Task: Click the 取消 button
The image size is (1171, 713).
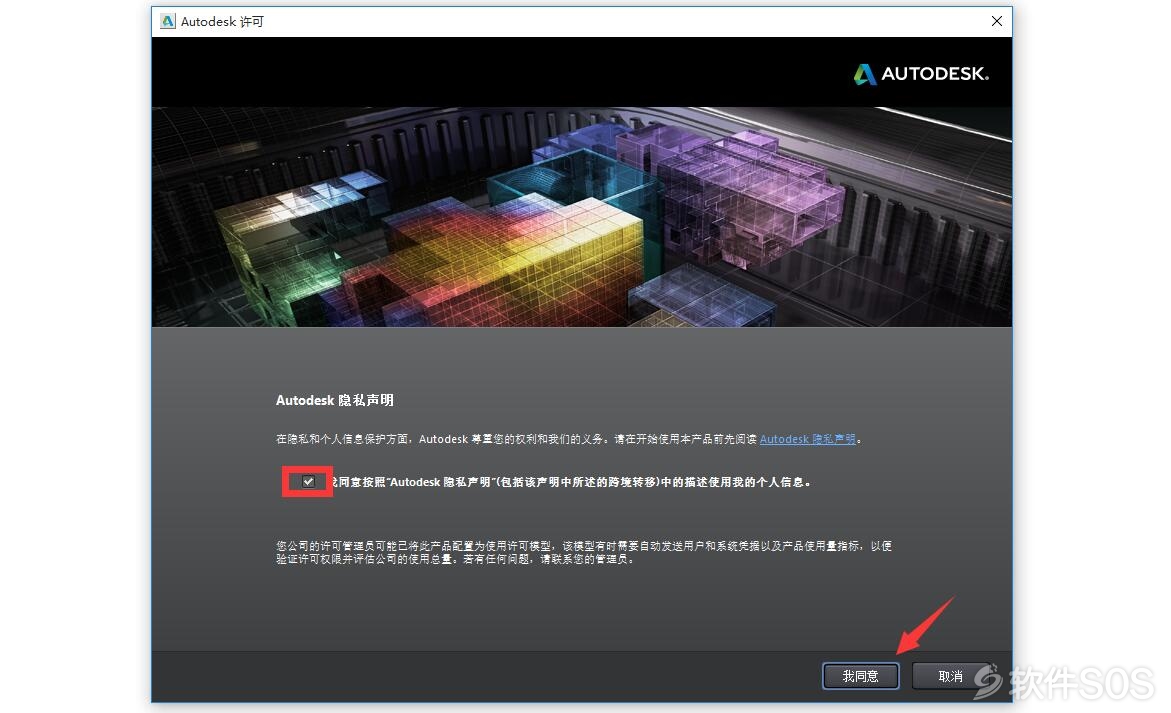Action: (950, 676)
